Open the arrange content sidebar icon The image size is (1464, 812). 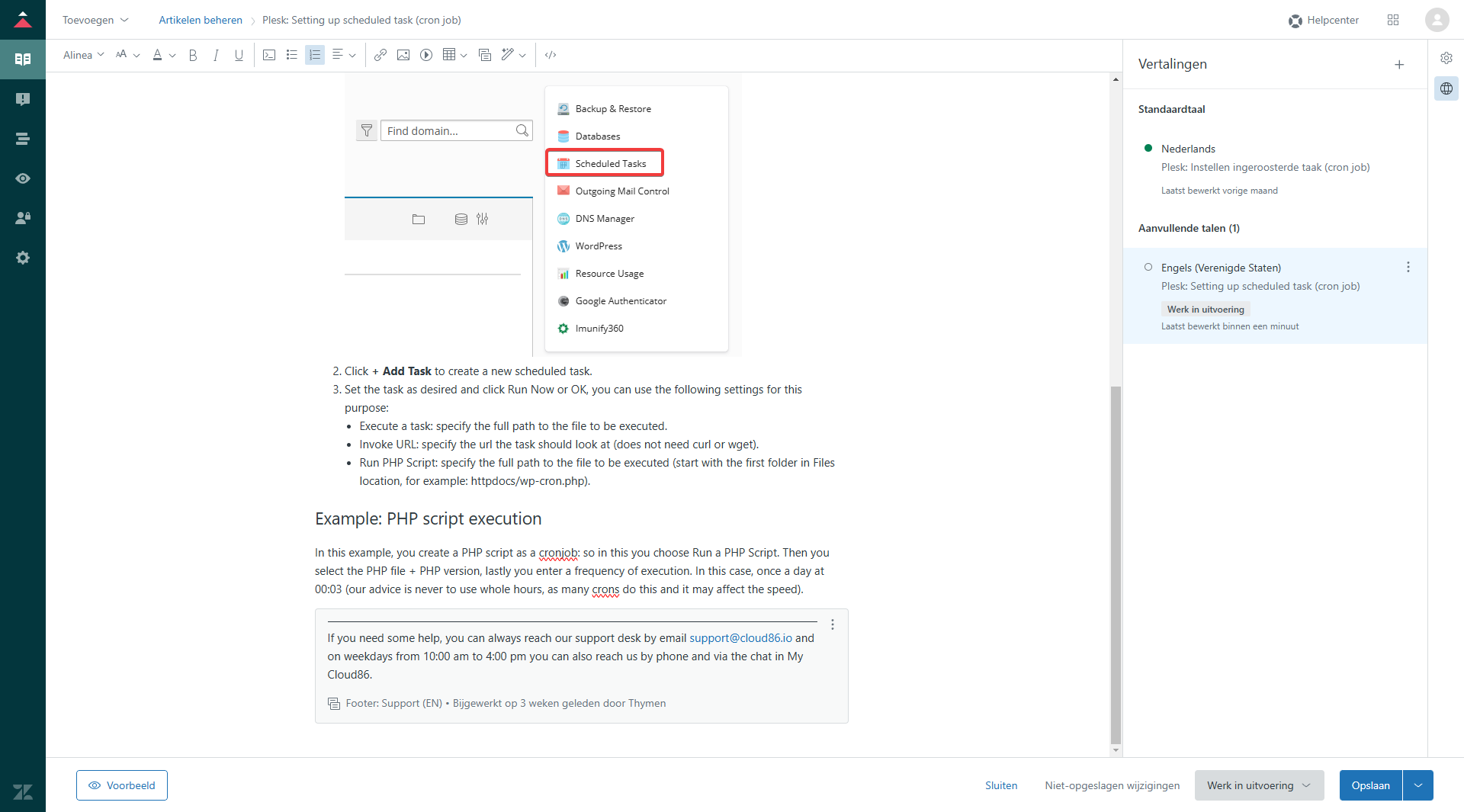pyautogui.click(x=23, y=139)
